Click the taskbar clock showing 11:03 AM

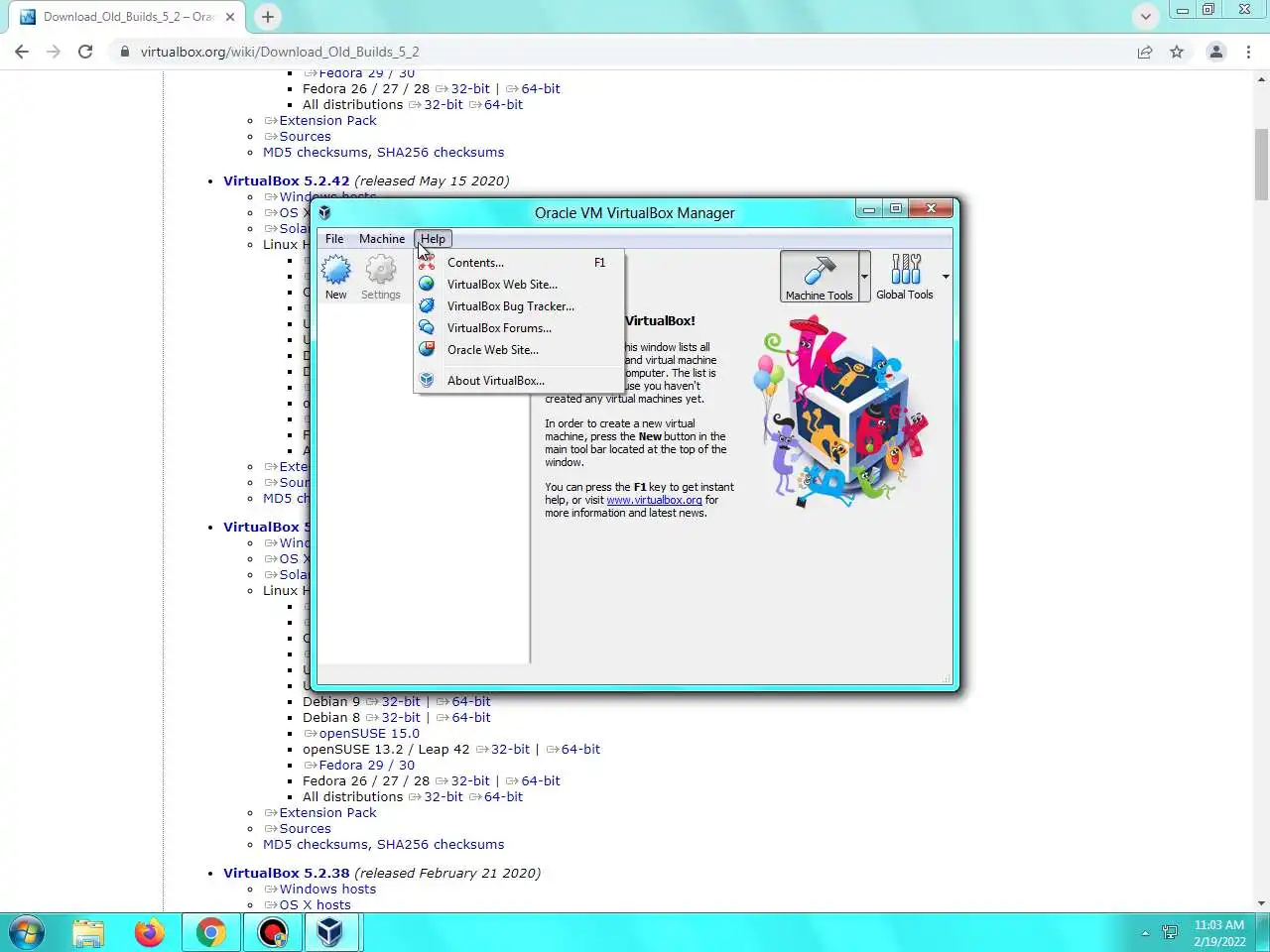1219,933
